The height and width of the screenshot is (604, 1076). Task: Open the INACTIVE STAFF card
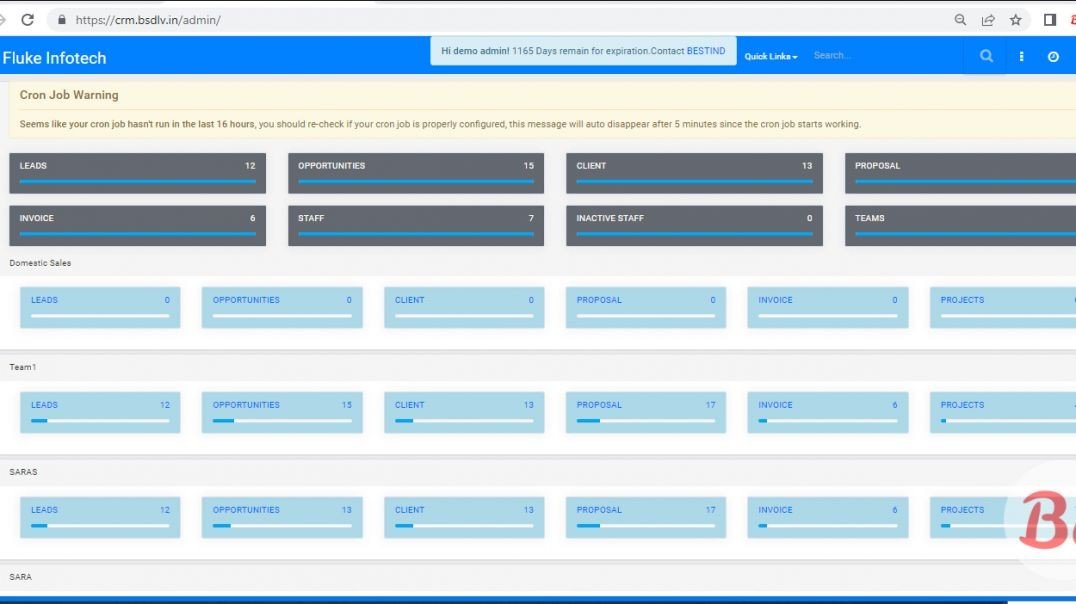pos(694,224)
